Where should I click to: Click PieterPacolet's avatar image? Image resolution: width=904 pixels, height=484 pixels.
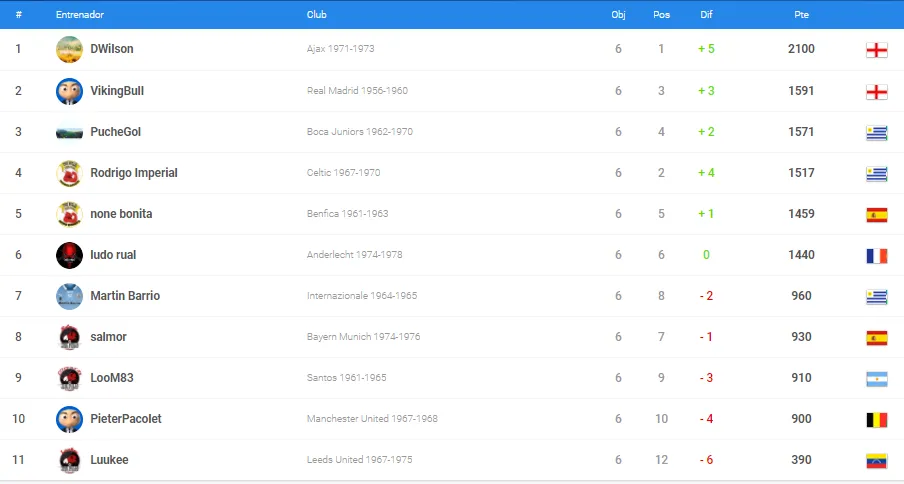click(x=69, y=419)
